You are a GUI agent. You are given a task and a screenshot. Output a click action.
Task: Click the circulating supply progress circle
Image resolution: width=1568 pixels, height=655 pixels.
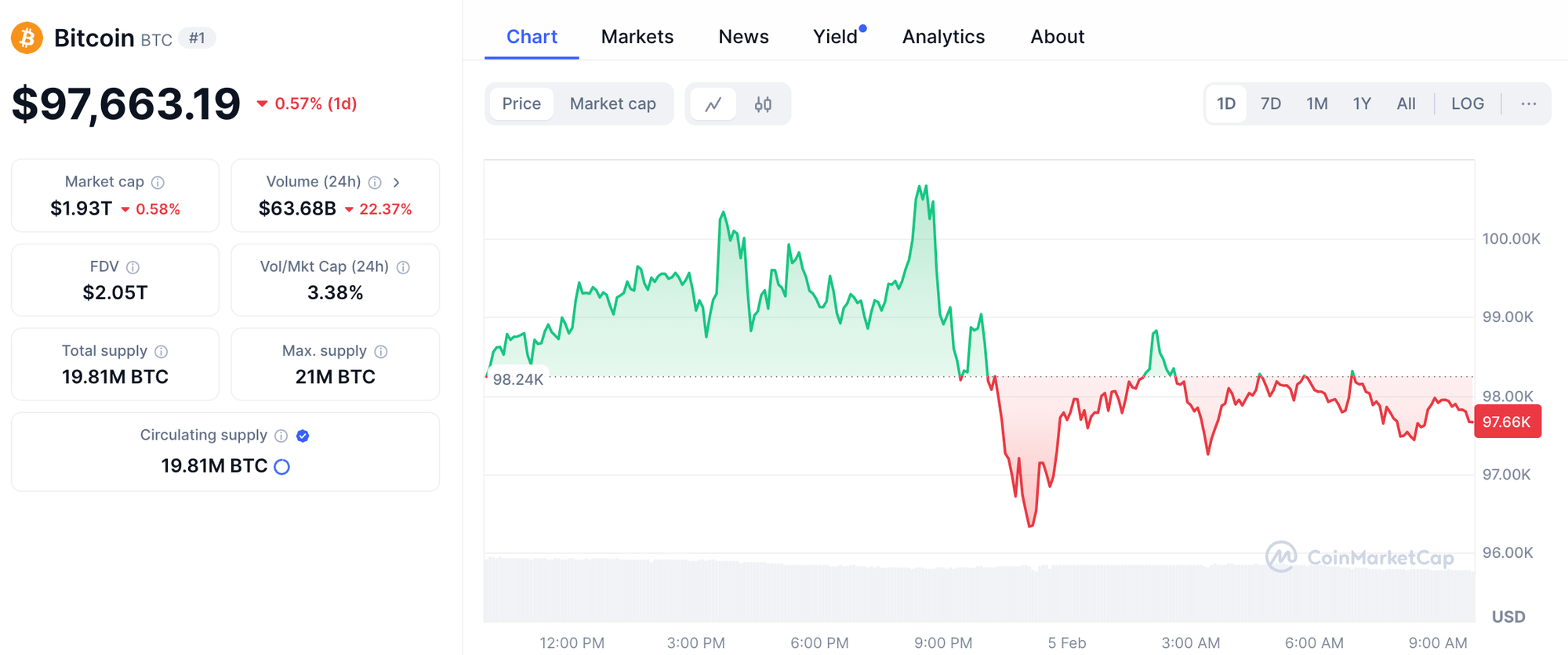[x=282, y=467]
